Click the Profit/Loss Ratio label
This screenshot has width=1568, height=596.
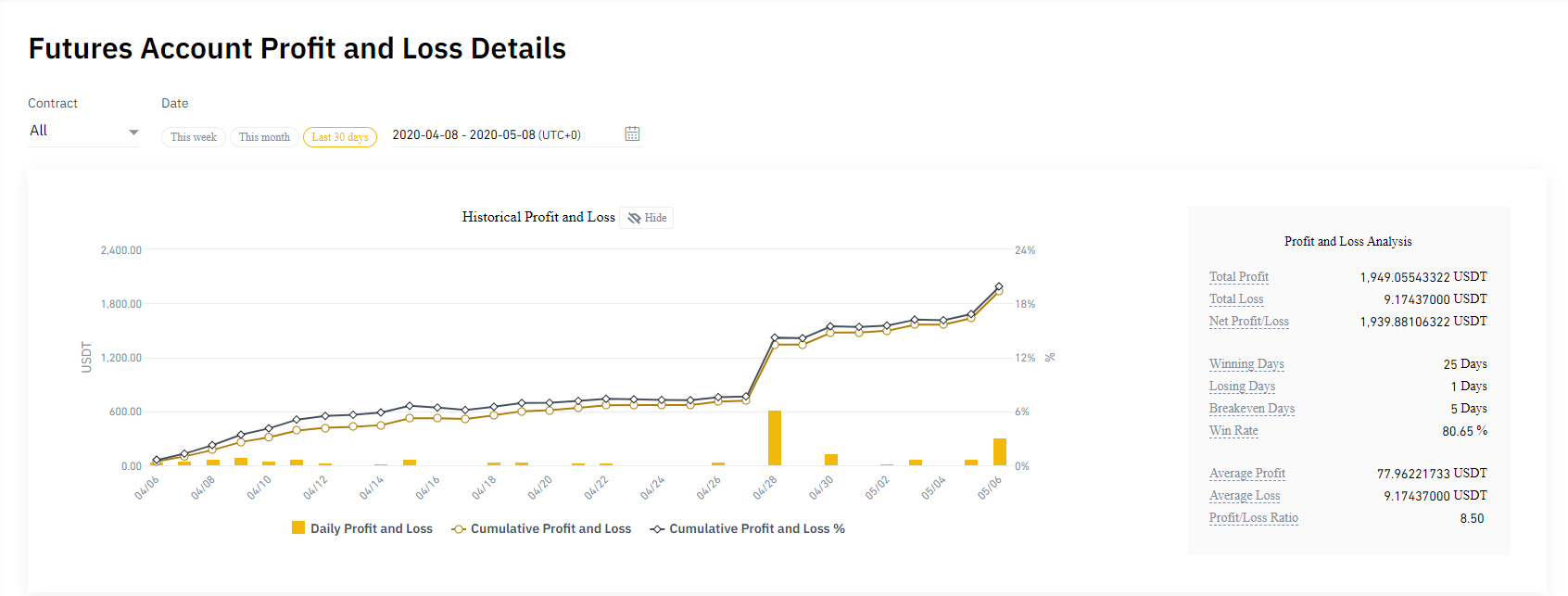click(x=1253, y=518)
